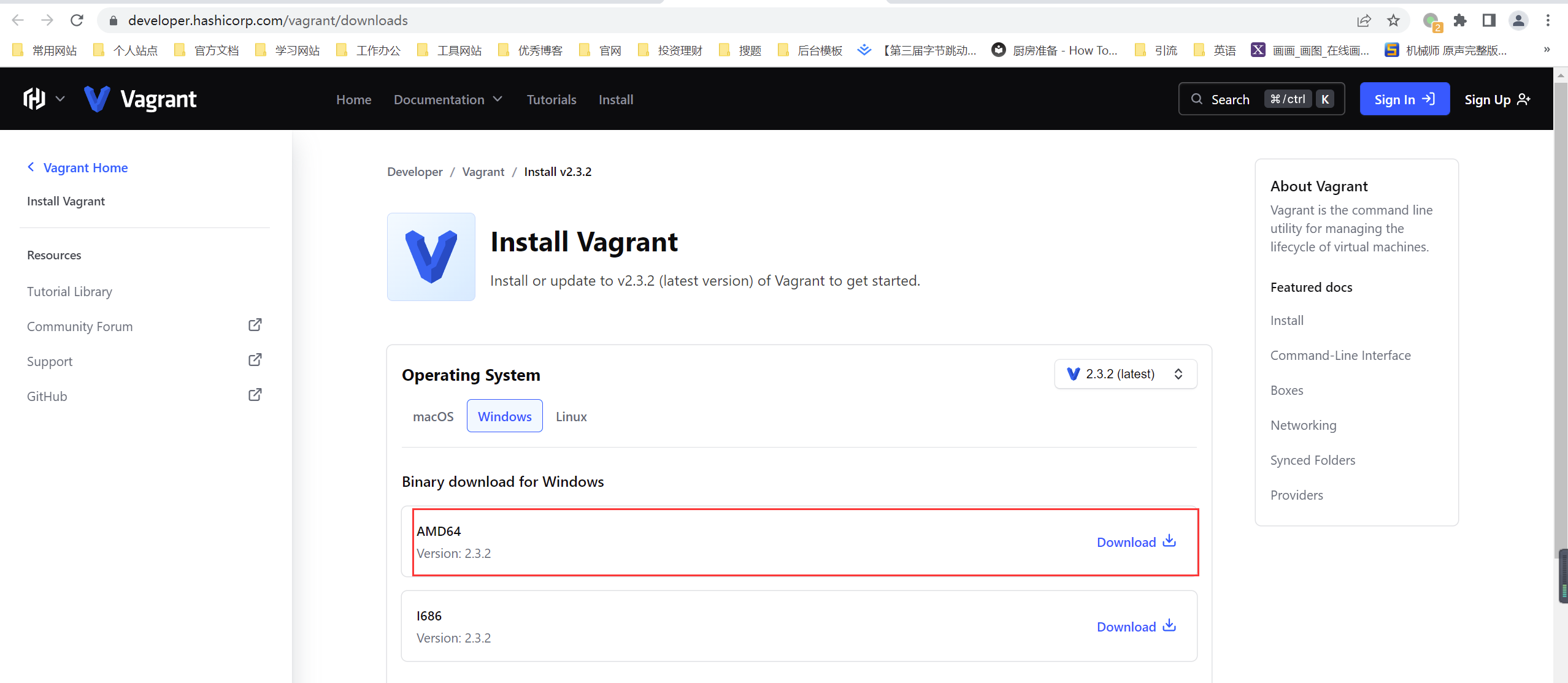Bookmark this page with the star icon

click(1393, 20)
